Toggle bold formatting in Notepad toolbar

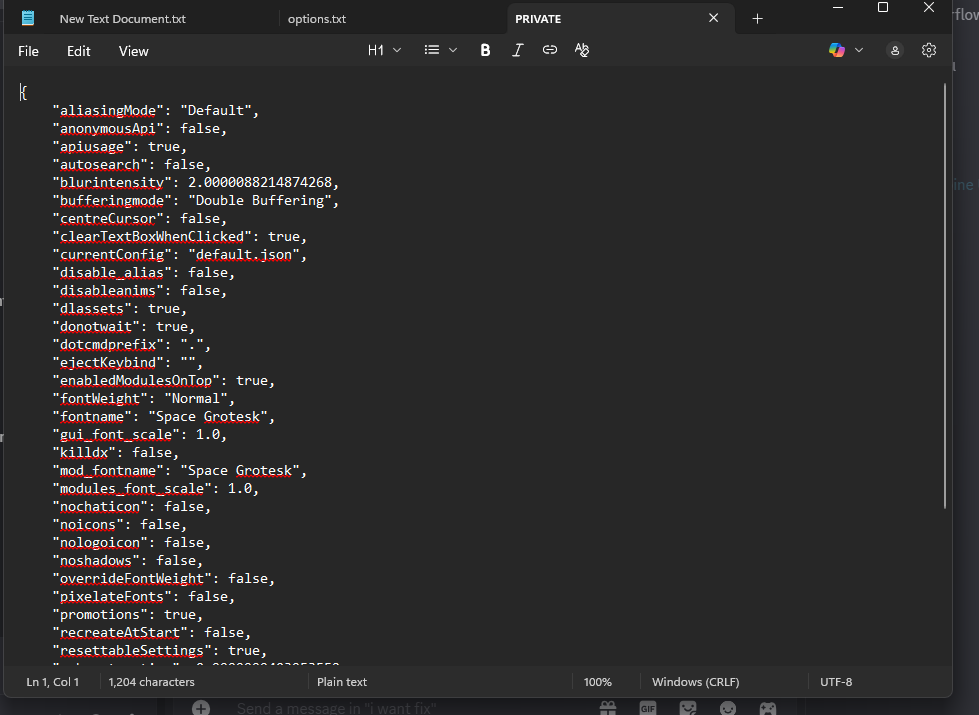pyautogui.click(x=485, y=51)
